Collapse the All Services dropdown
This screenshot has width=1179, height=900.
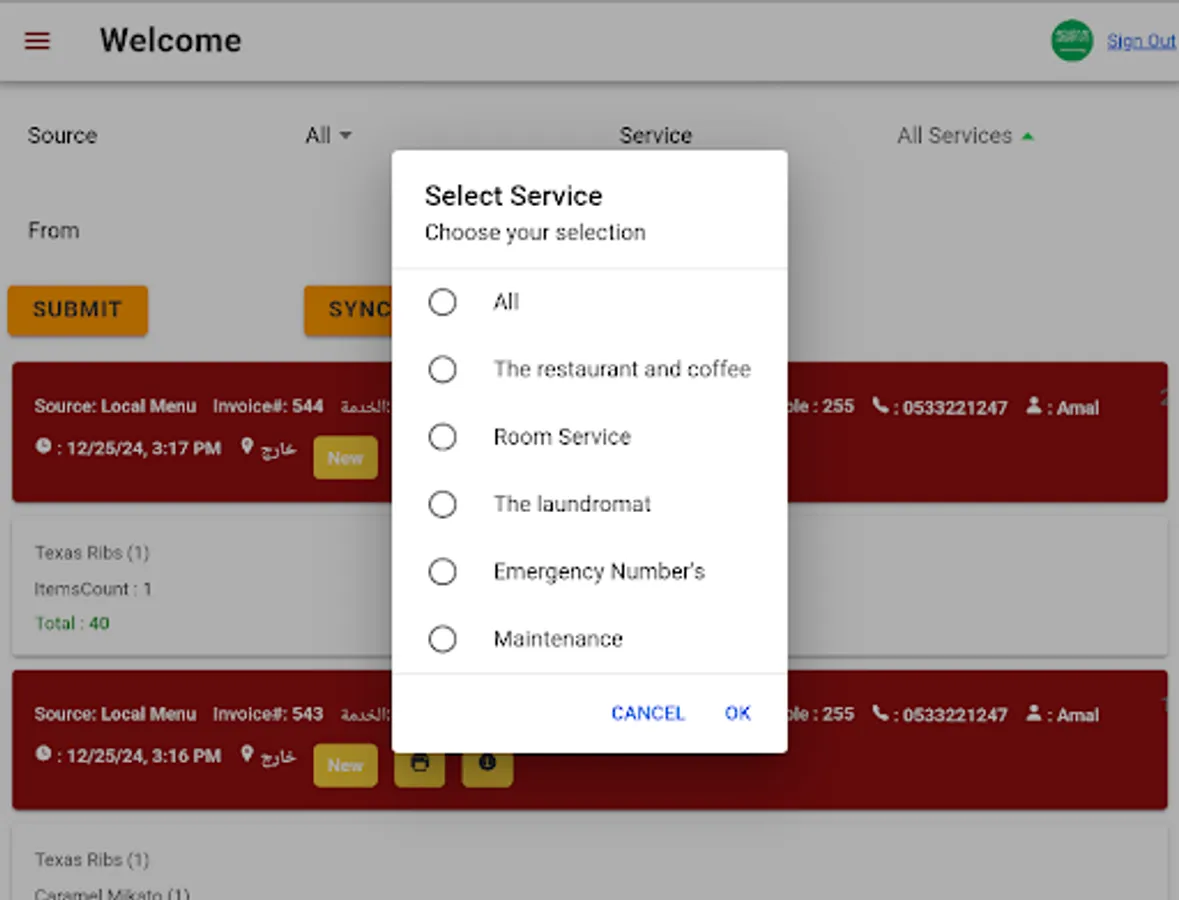point(966,135)
